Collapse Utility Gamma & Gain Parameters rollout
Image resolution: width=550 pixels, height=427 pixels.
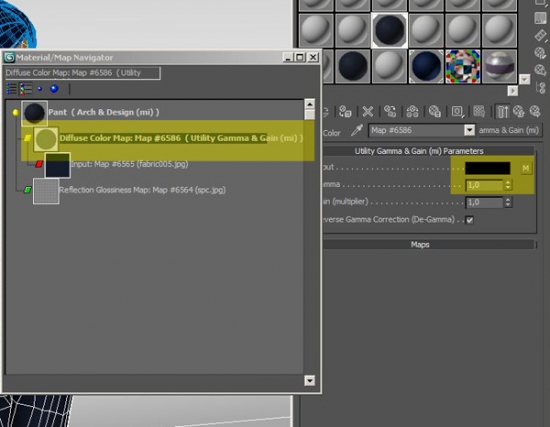point(419,151)
